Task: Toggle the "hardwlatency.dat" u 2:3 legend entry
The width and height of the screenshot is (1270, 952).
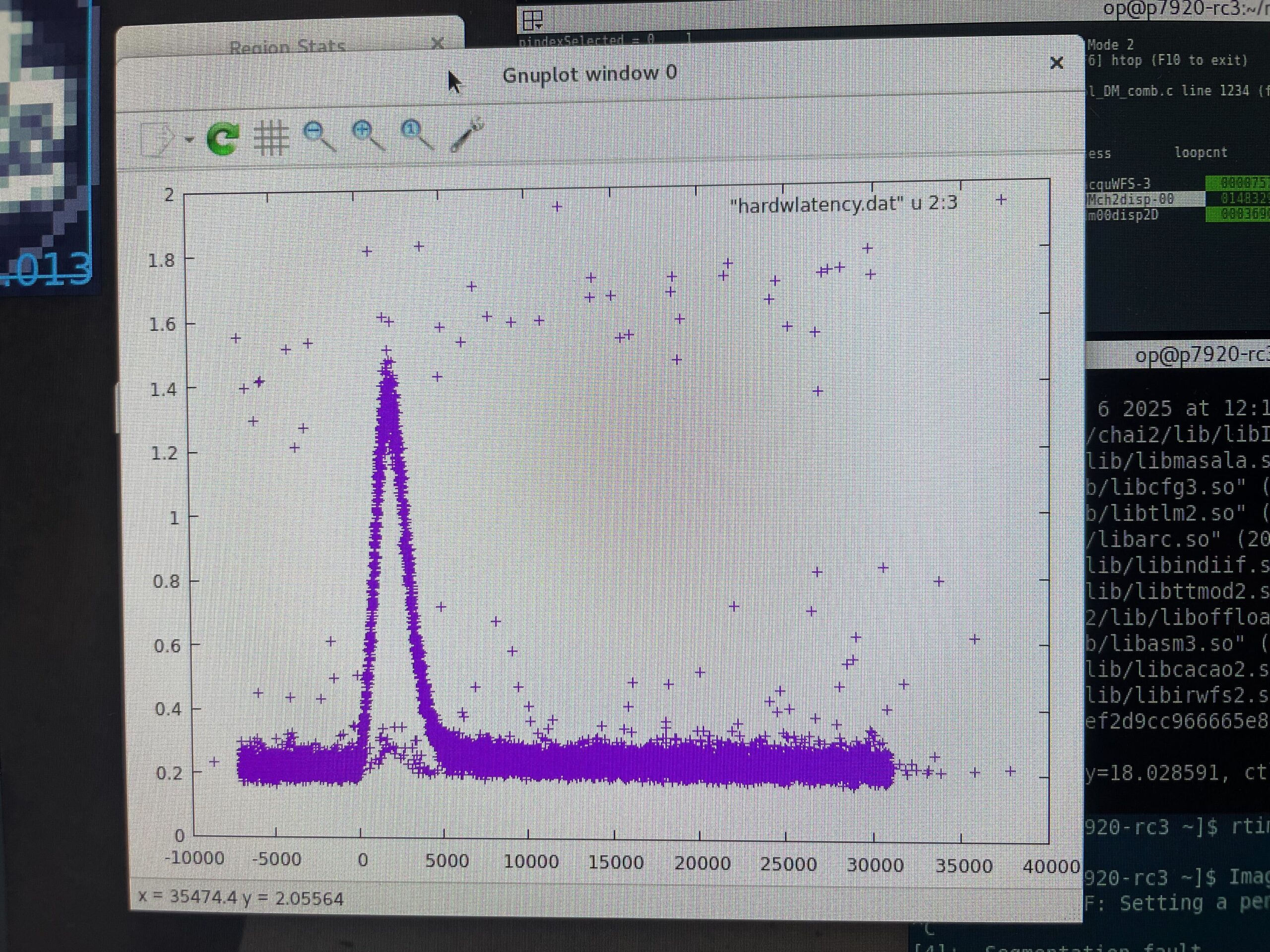Action: click(843, 203)
